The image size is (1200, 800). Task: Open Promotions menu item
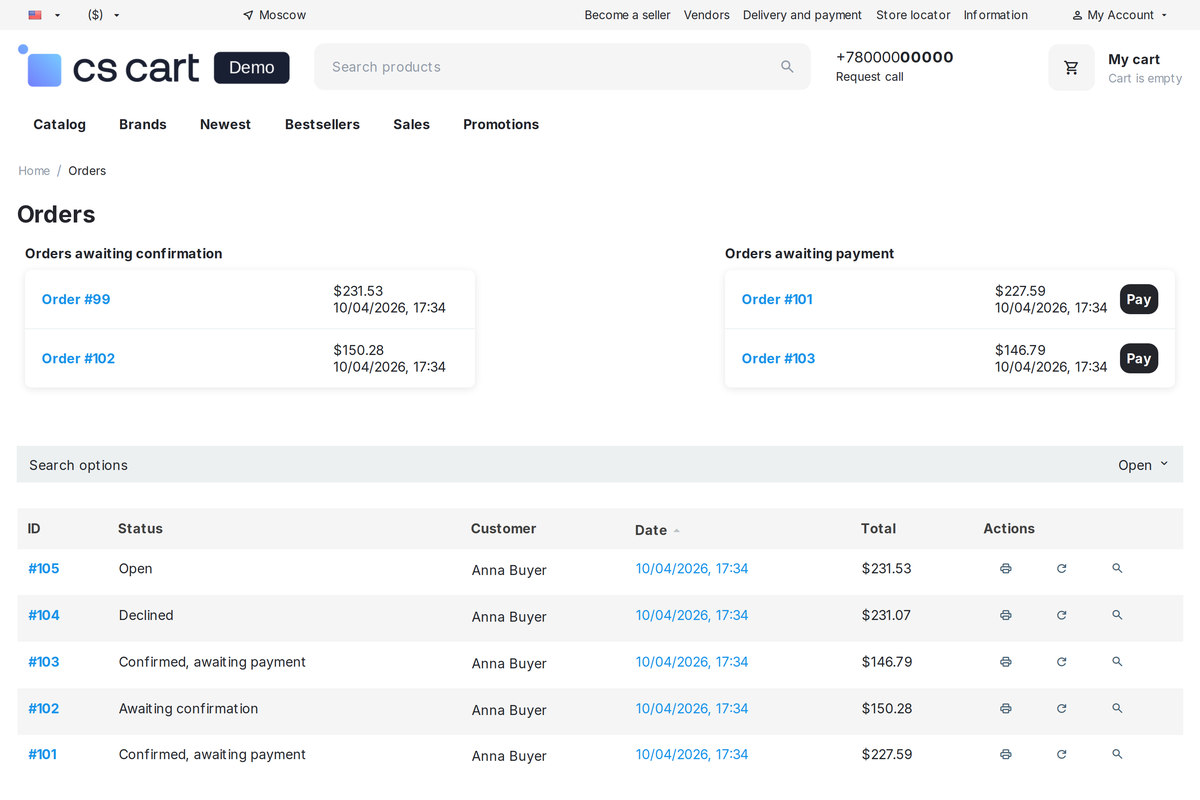(501, 124)
